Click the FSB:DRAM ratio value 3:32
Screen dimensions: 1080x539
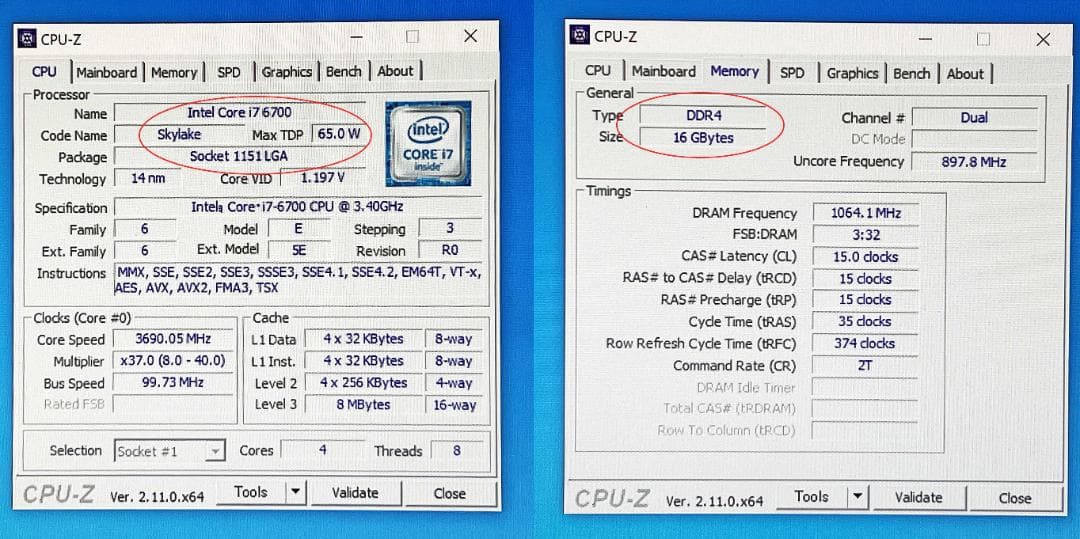point(865,235)
